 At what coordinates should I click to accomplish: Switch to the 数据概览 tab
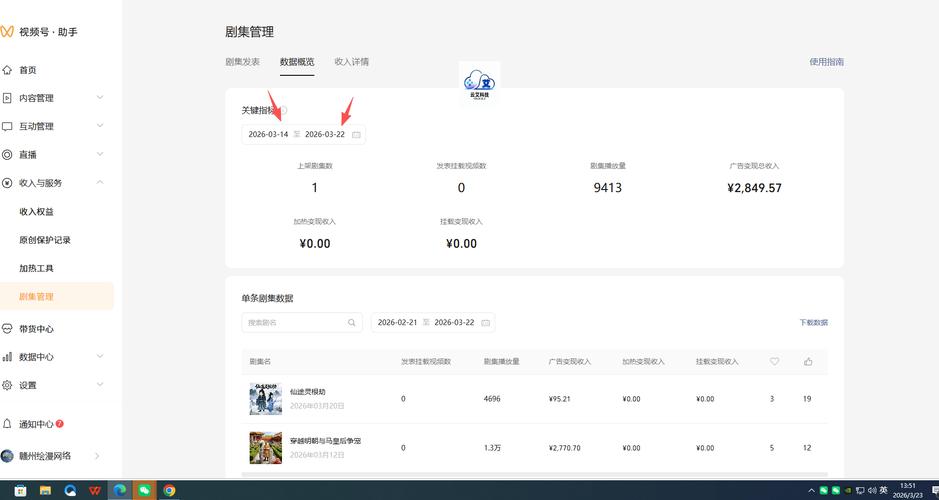(x=297, y=62)
